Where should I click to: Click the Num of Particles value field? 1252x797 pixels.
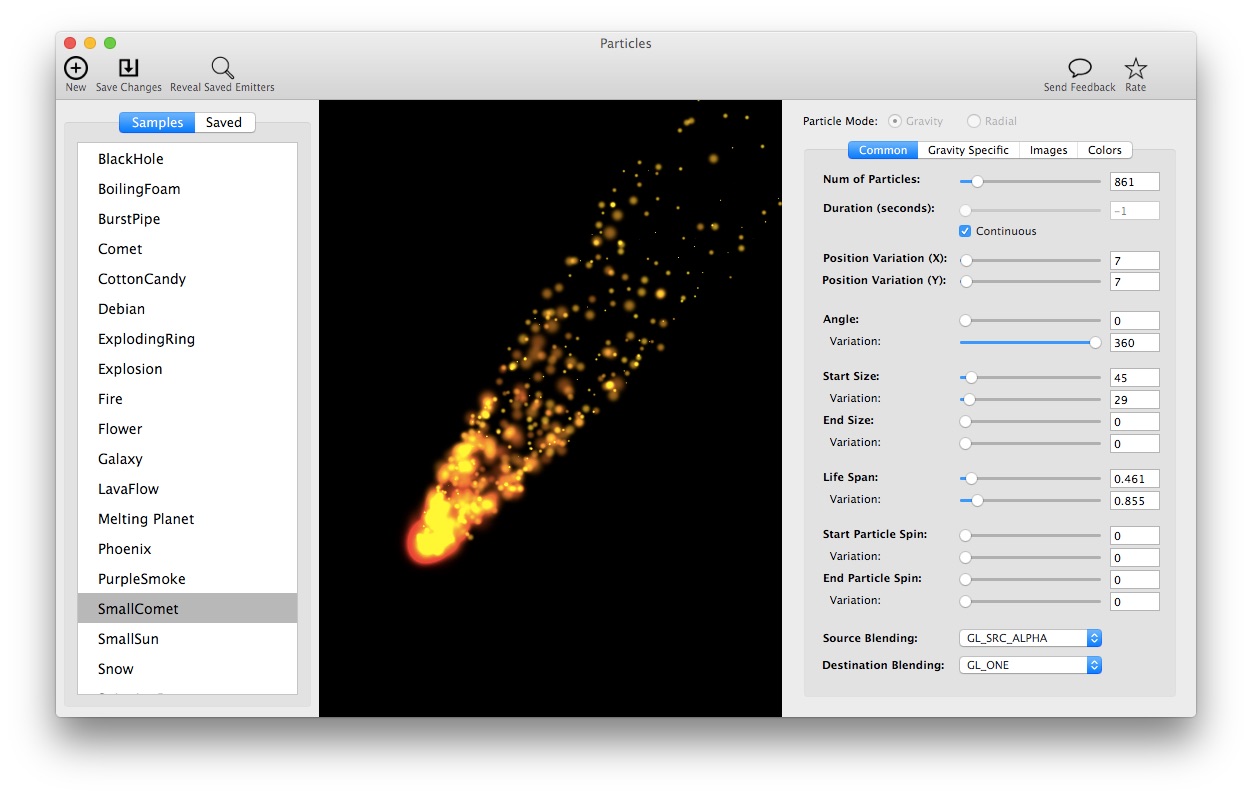tap(1134, 181)
